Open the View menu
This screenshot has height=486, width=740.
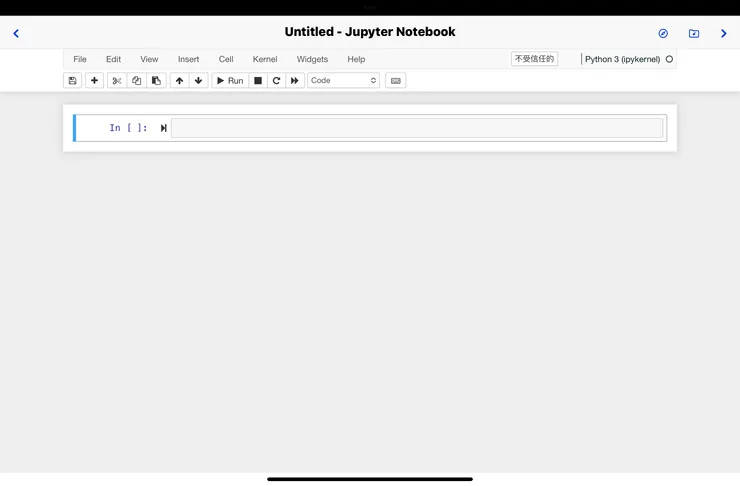pyautogui.click(x=149, y=59)
